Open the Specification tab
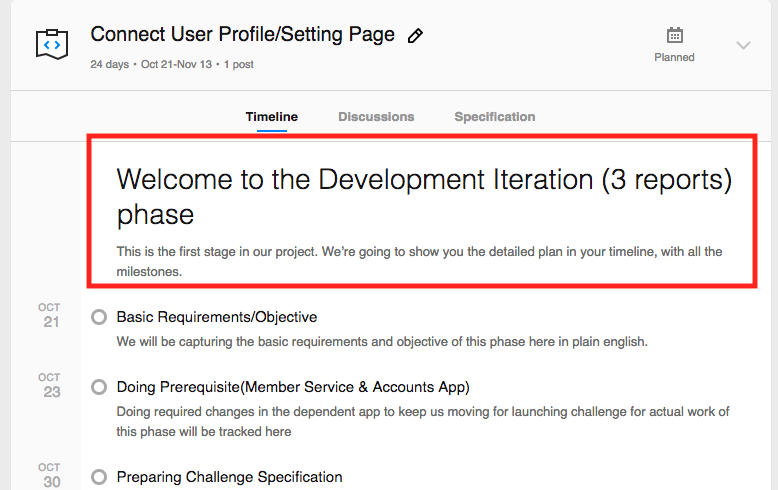Viewport: 778px width, 490px height. coord(494,117)
